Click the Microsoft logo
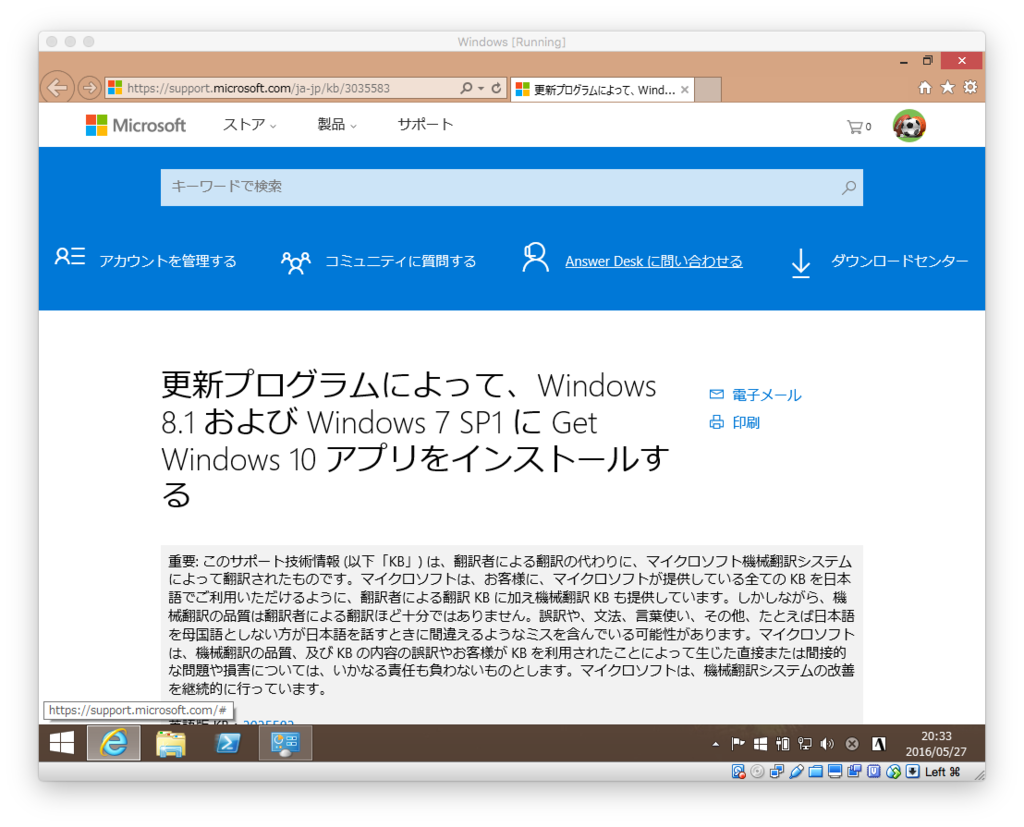The width and height of the screenshot is (1024, 827). click(136, 125)
